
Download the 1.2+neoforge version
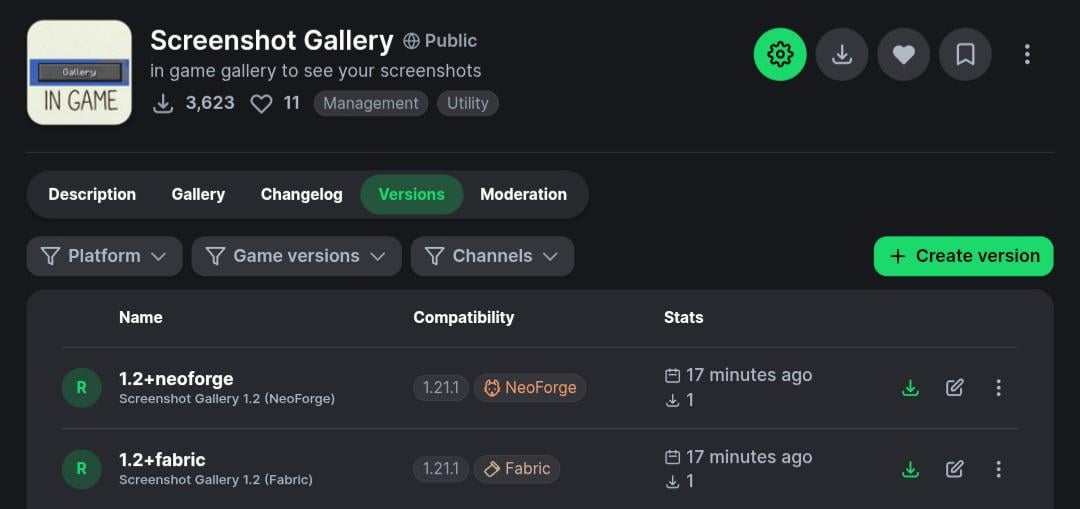tap(910, 388)
